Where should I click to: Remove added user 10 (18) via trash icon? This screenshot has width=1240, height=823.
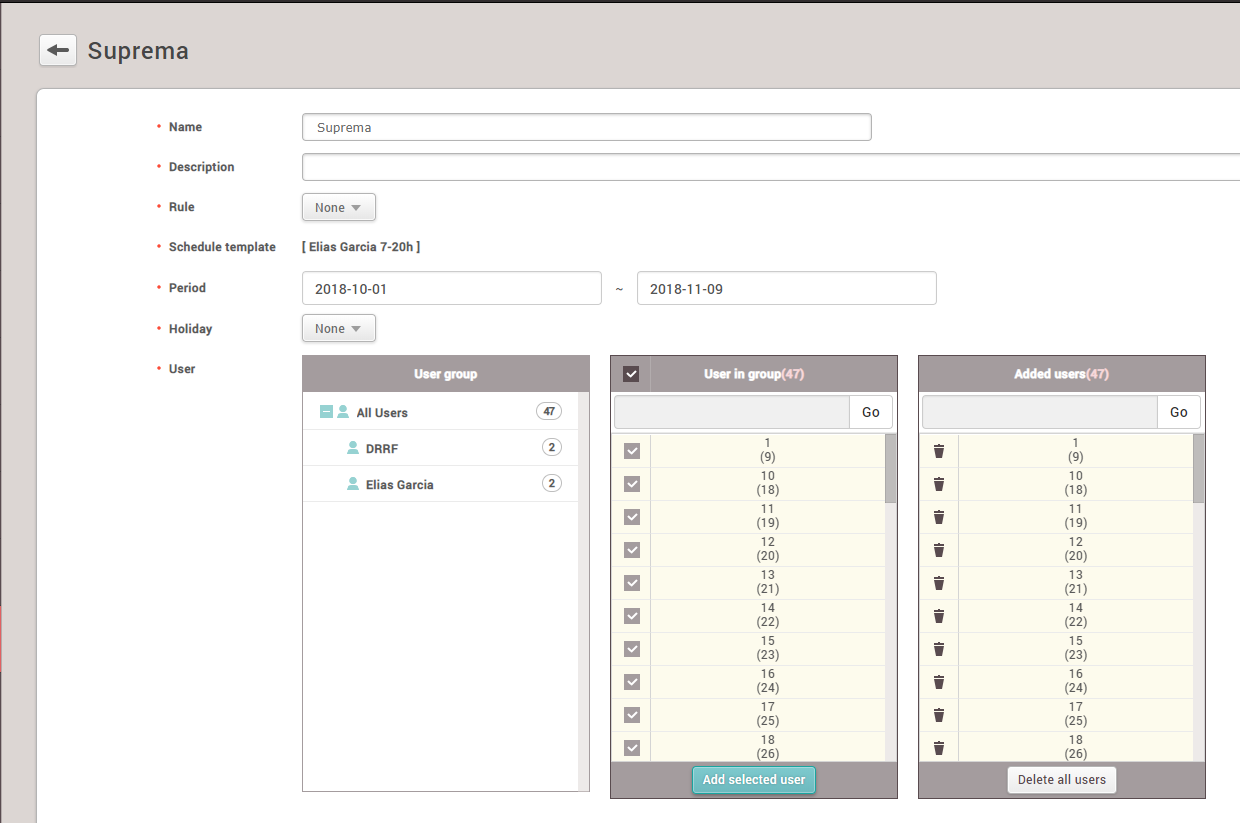coord(938,484)
